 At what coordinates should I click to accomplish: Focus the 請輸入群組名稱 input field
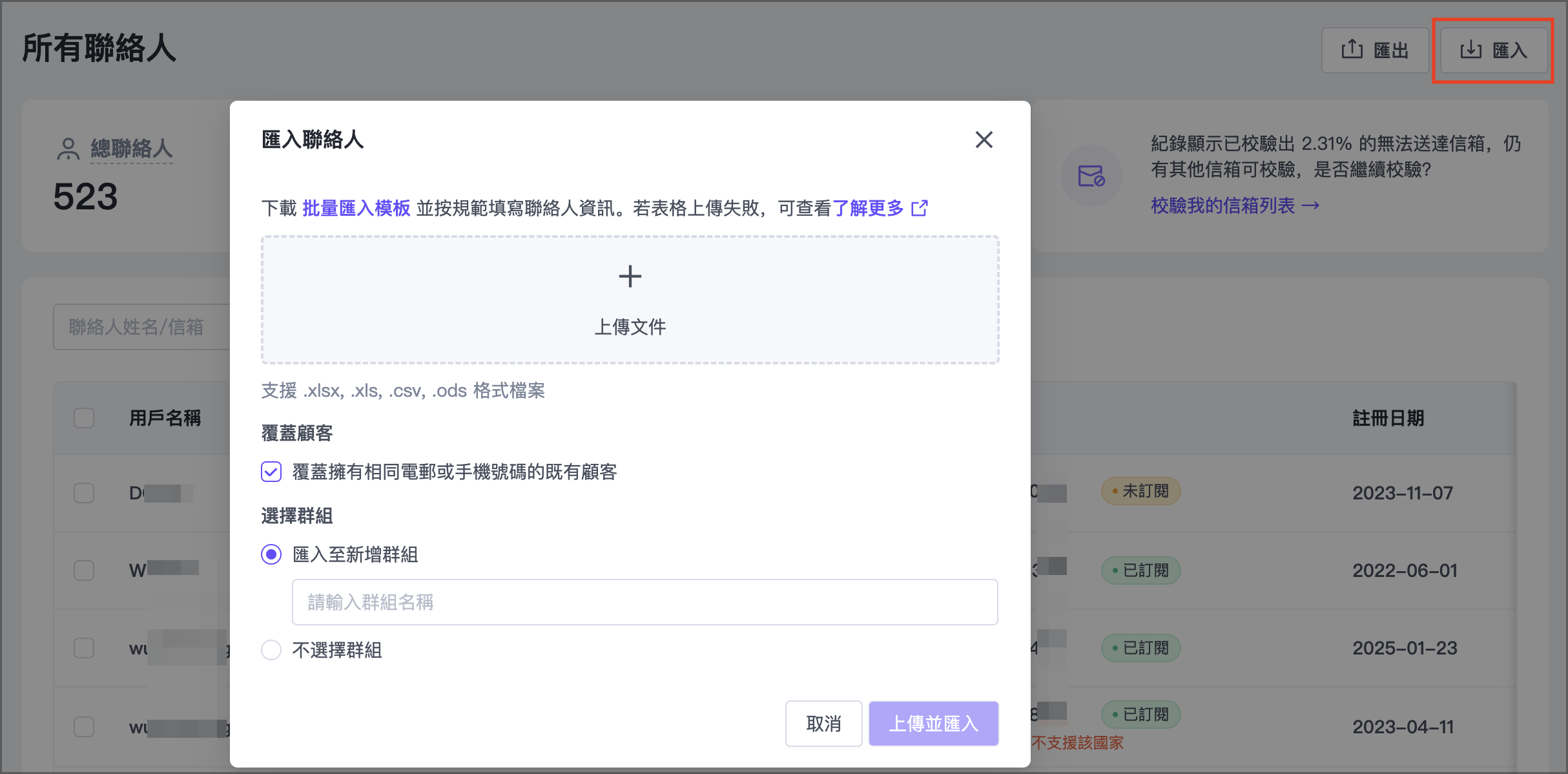645,602
